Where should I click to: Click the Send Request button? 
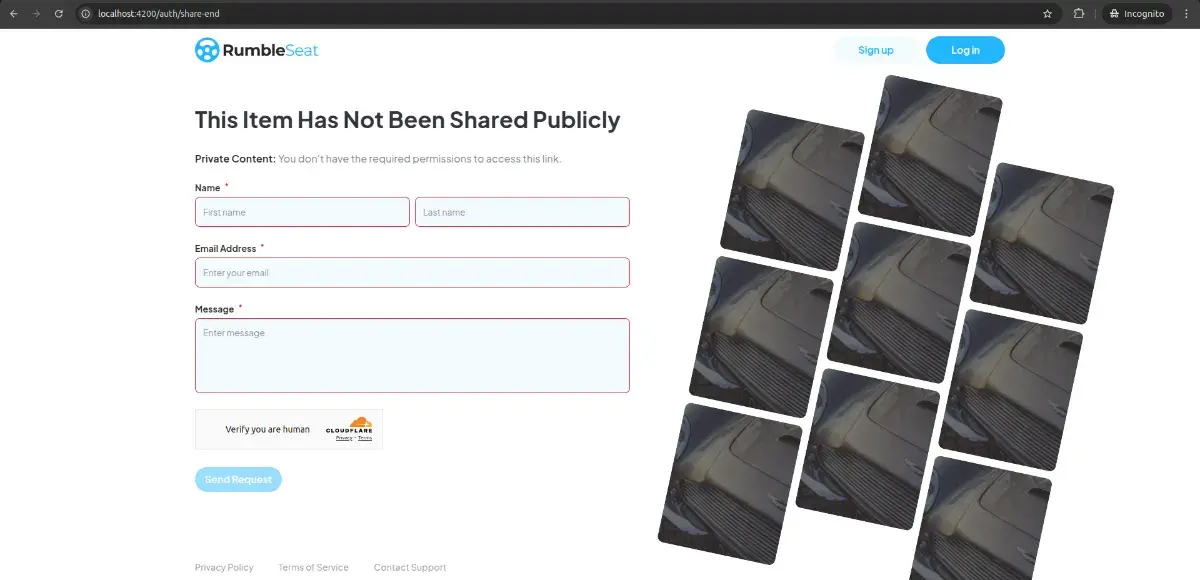pyautogui.click(x=238, y=479)
